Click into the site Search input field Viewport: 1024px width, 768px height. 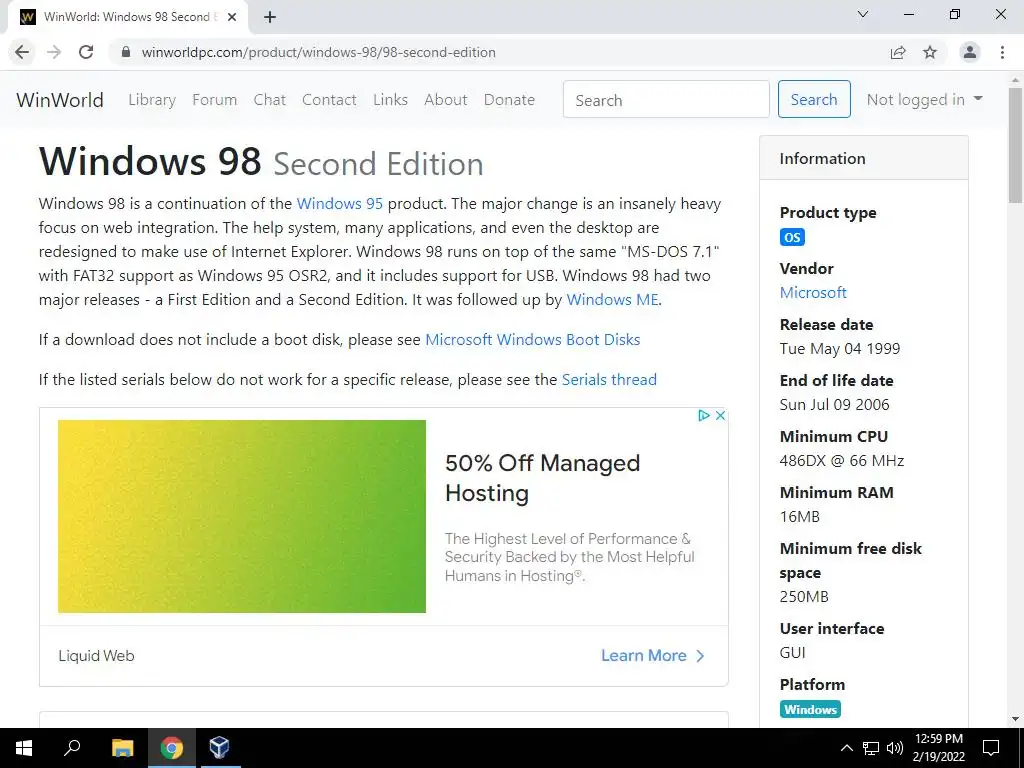click(x=666, y=99)
